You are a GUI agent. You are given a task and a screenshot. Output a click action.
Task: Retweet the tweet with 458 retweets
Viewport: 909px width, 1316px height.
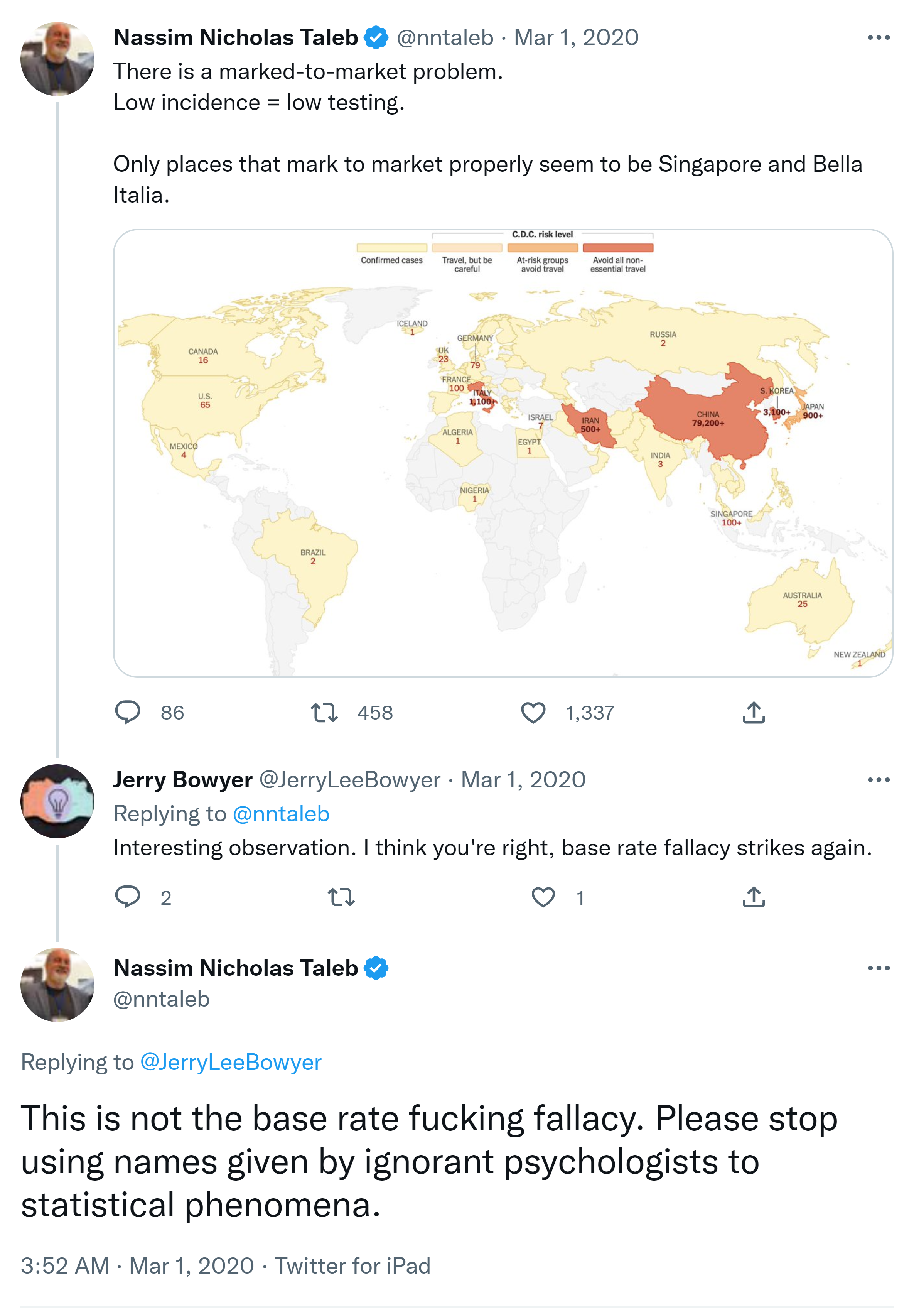tap(324, 712)
